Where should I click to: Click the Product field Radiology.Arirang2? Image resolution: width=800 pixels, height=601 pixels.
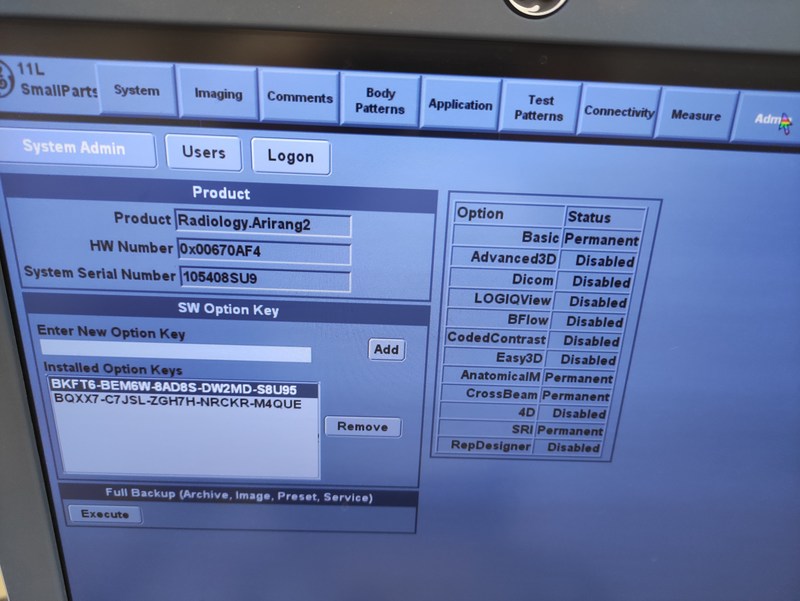[263, 224]
